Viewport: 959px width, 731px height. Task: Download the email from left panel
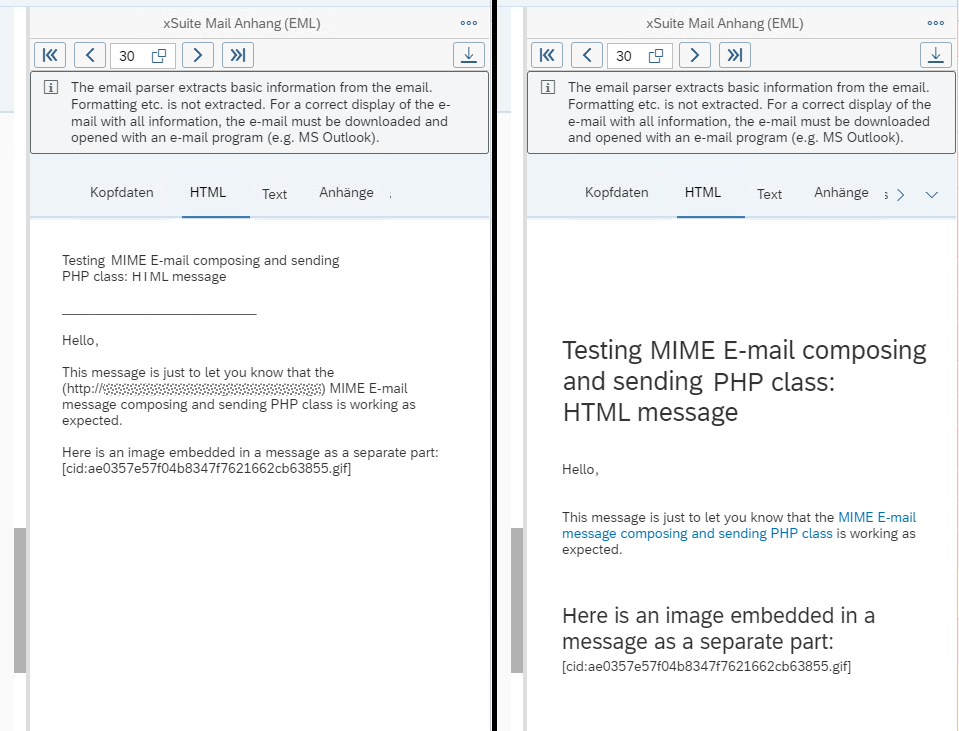pos(469,55)
